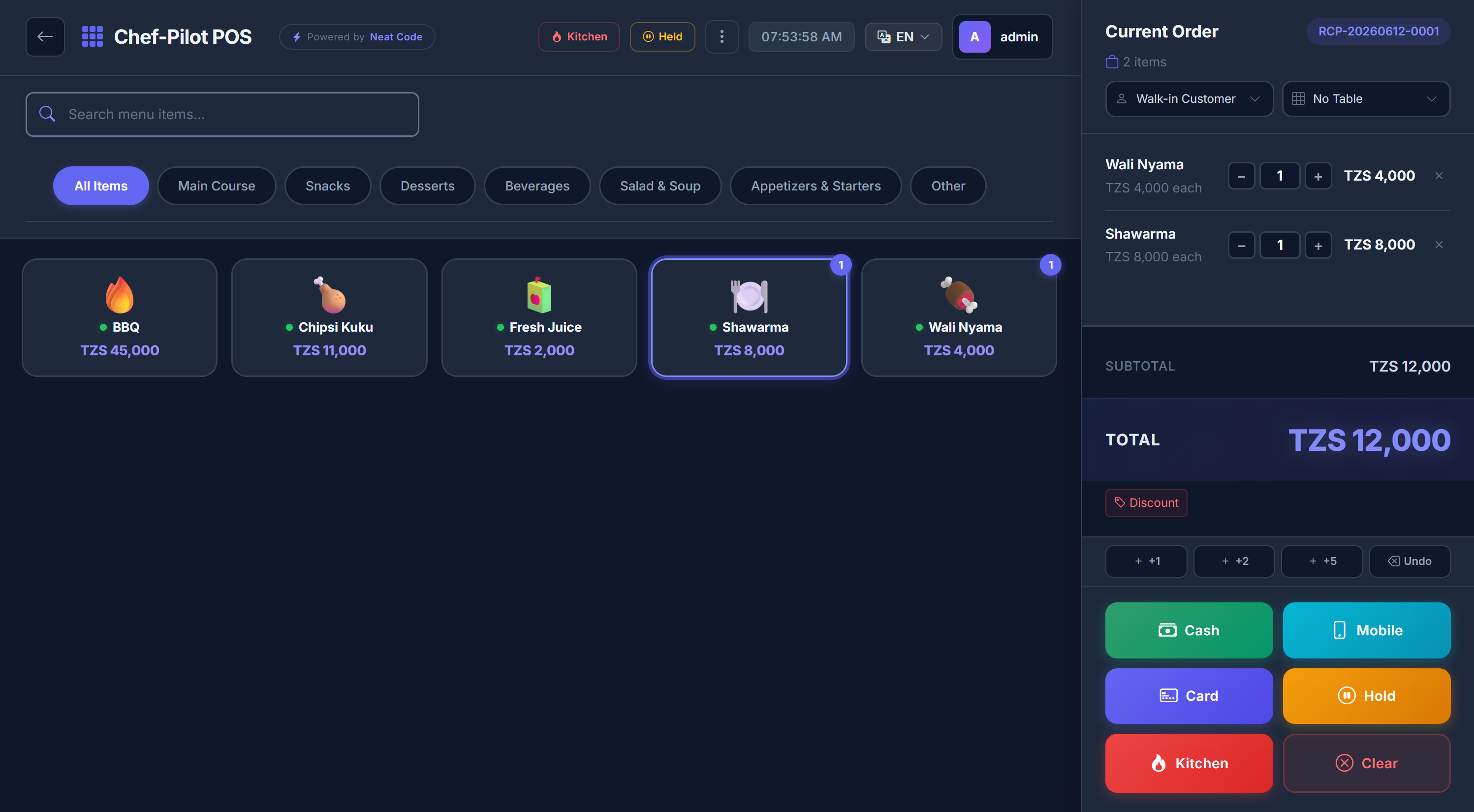Click the Neat Code link
This screenshot has height=812, width=1474.
(396, 36)
